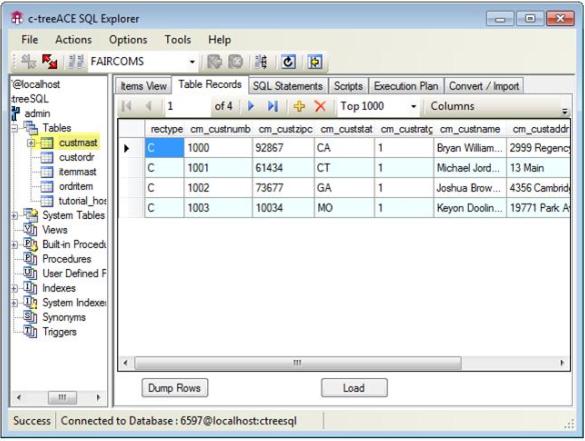585x441 pixels.
Task: Expand the custmast table node
Action: pos(31,143)
